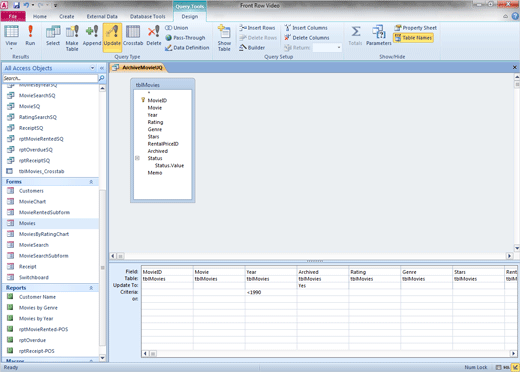Screen dimensions: 520x372
Task: Select the MovieChart form
Action: 32,201
